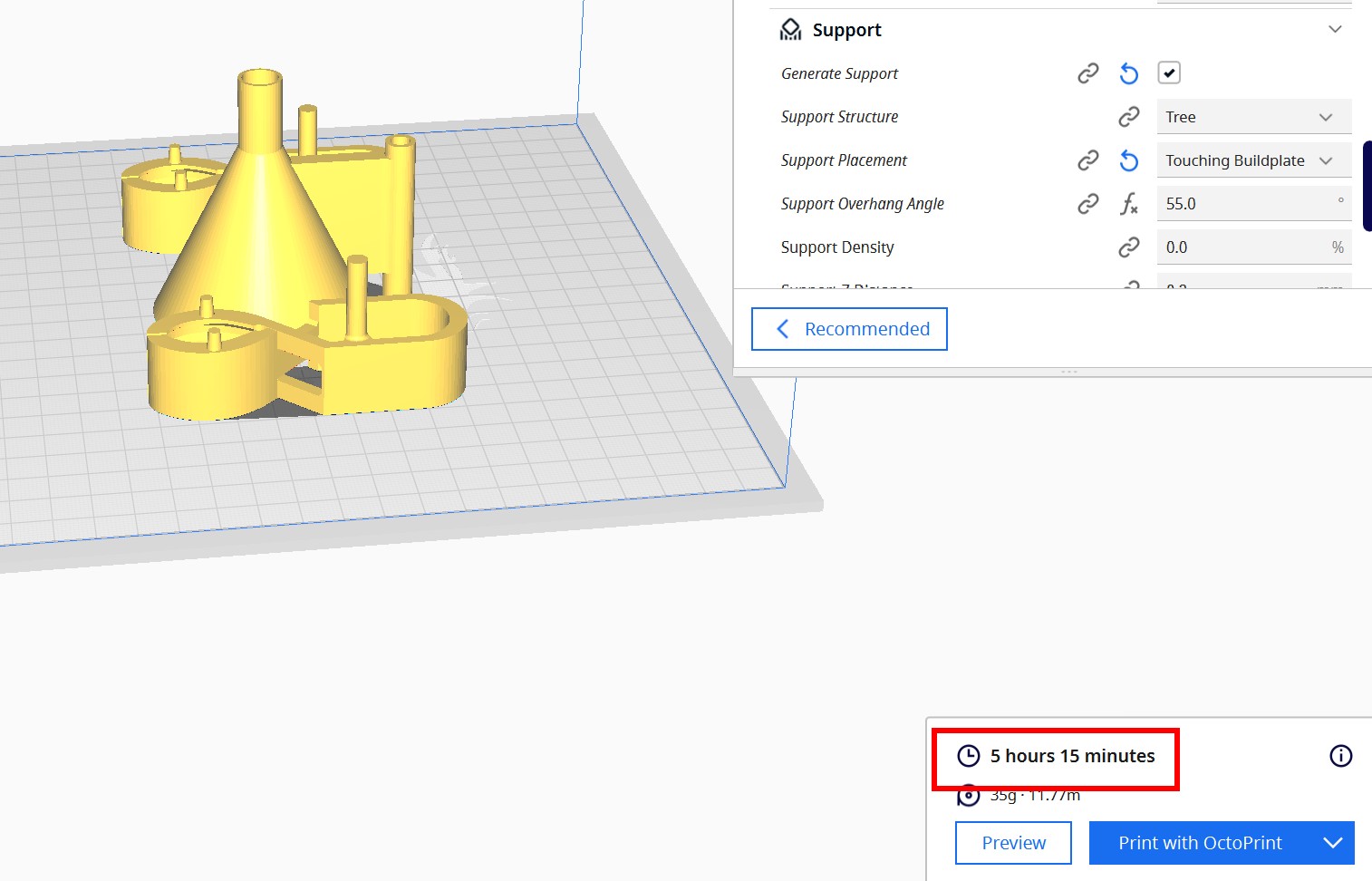Click the fx formula icon for Overhang Angle

coord(1128,204)
